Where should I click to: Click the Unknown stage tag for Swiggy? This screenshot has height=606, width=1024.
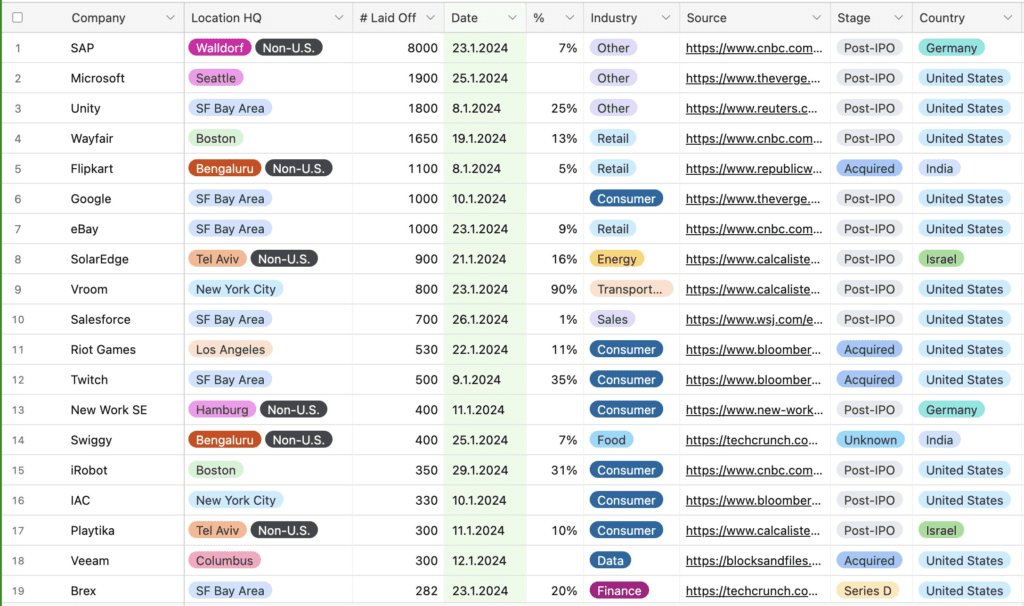(870, 440)
